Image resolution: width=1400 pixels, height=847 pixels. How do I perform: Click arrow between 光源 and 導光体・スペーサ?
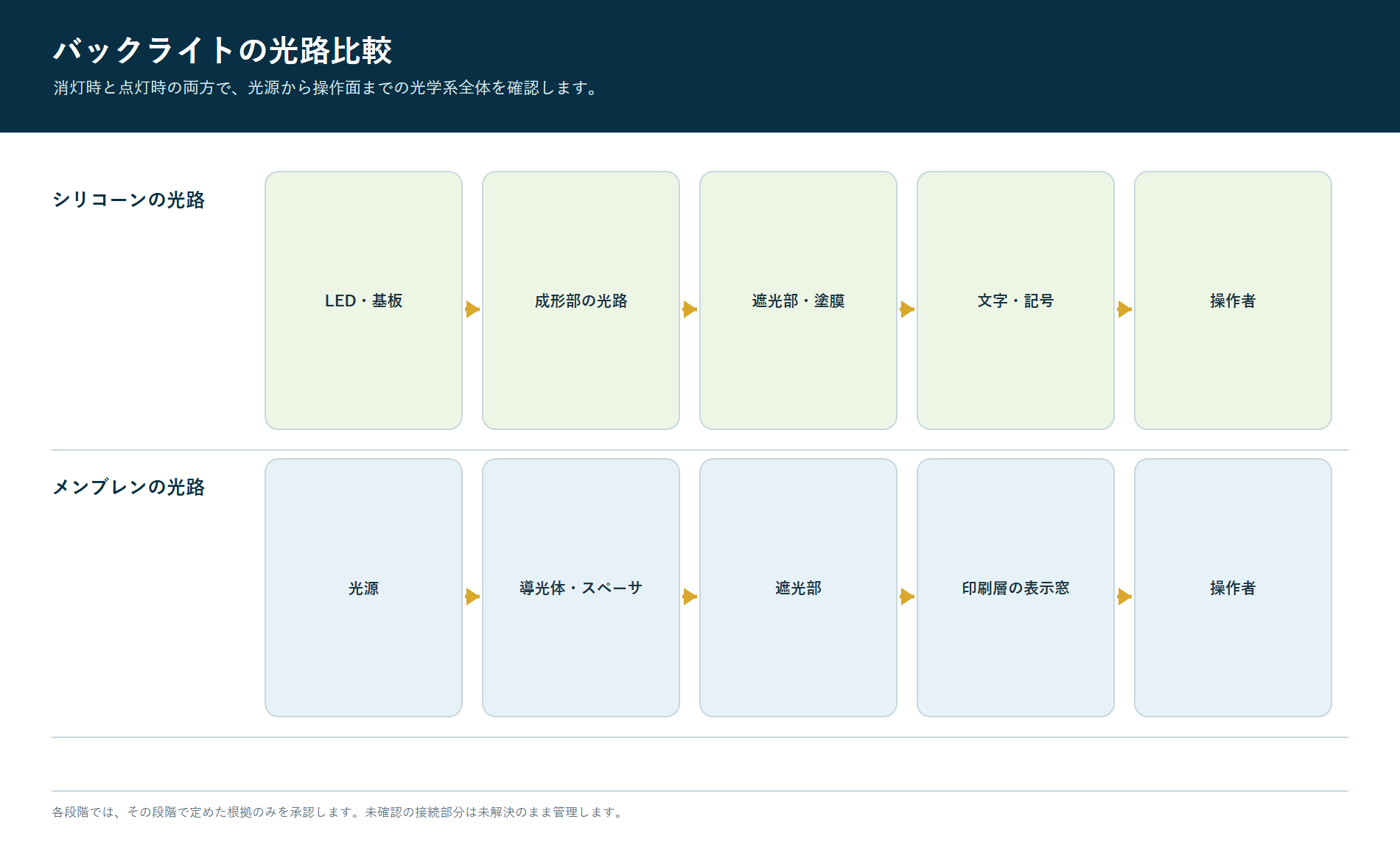point(472,597)
